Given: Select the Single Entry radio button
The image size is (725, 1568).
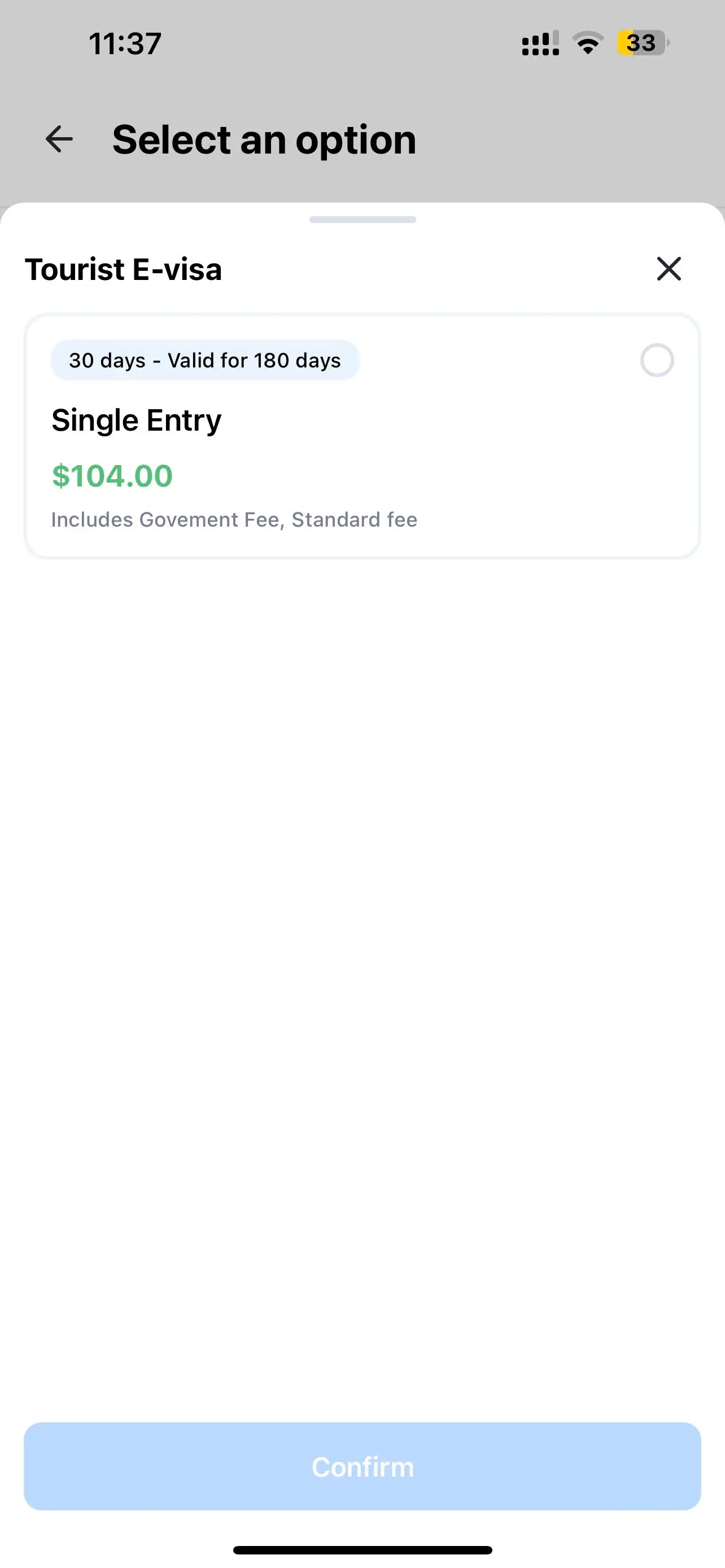Looking at the screenshot, I should (656, 360).
